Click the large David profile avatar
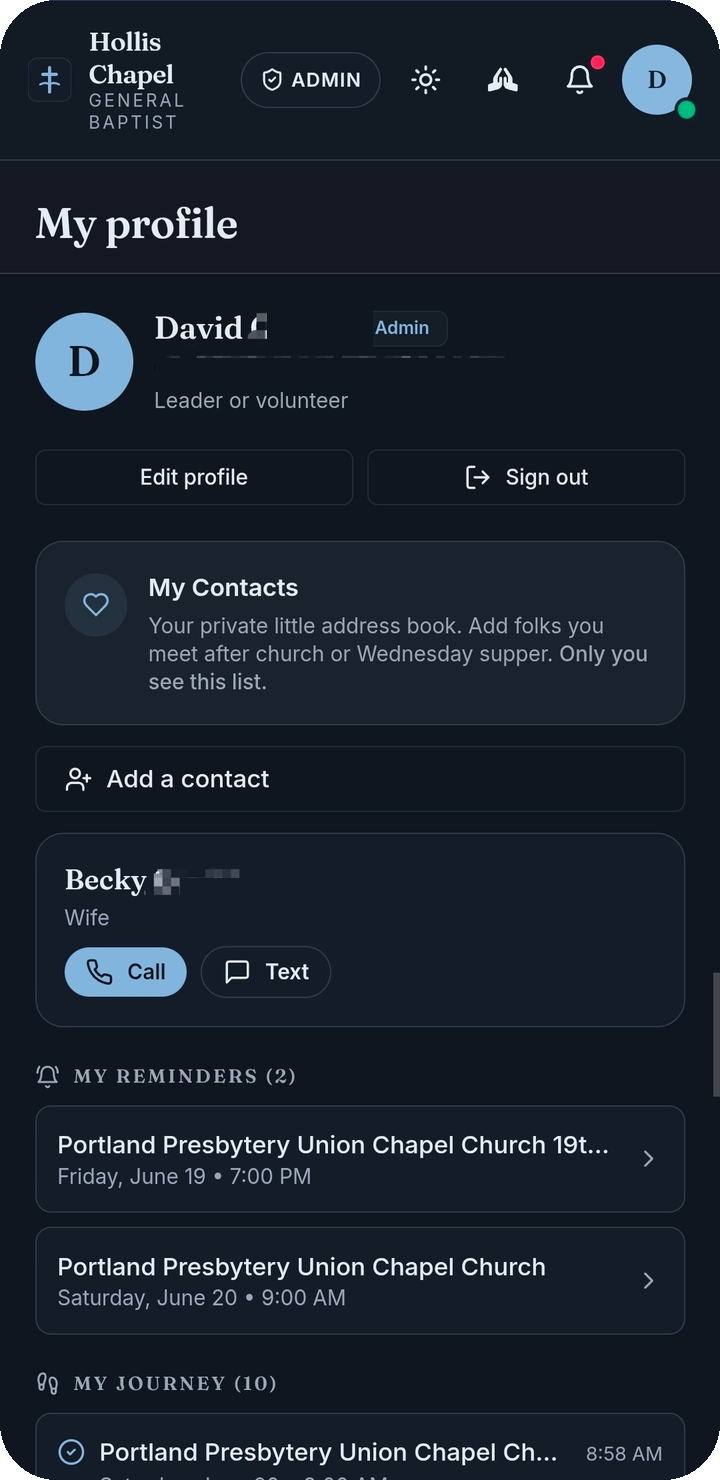The width and height of the screenshot is (720, 1480). point(84,362)
